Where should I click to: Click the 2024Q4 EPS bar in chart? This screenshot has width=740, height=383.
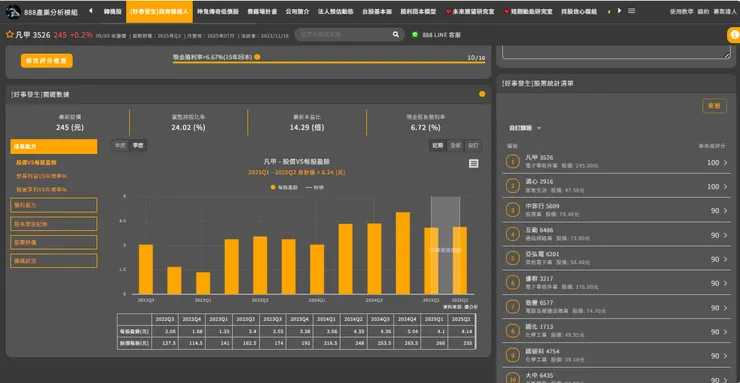pyautogui.click(x=403, y=253)
